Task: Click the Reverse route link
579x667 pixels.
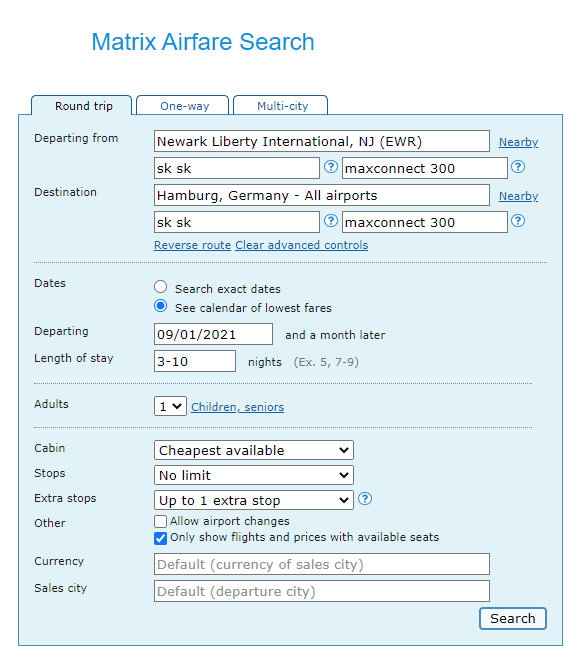Action: click(x=192, y=245)
